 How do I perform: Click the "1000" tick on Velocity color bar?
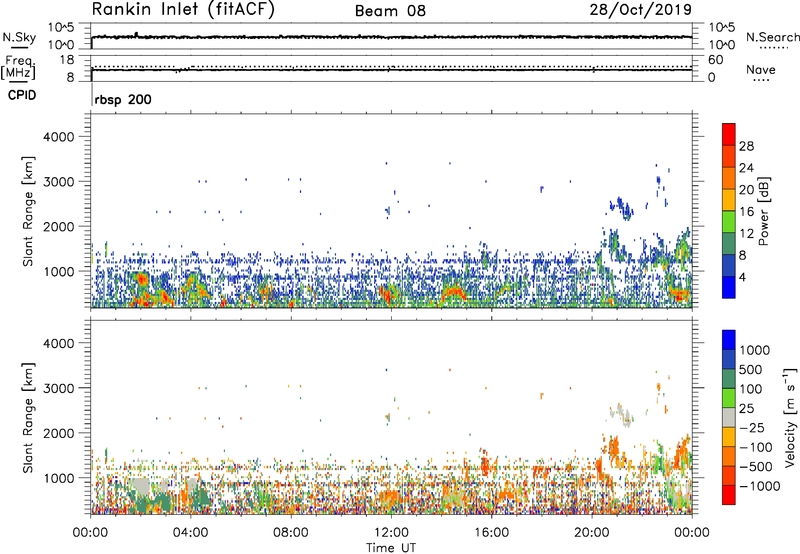pos(754,350)
